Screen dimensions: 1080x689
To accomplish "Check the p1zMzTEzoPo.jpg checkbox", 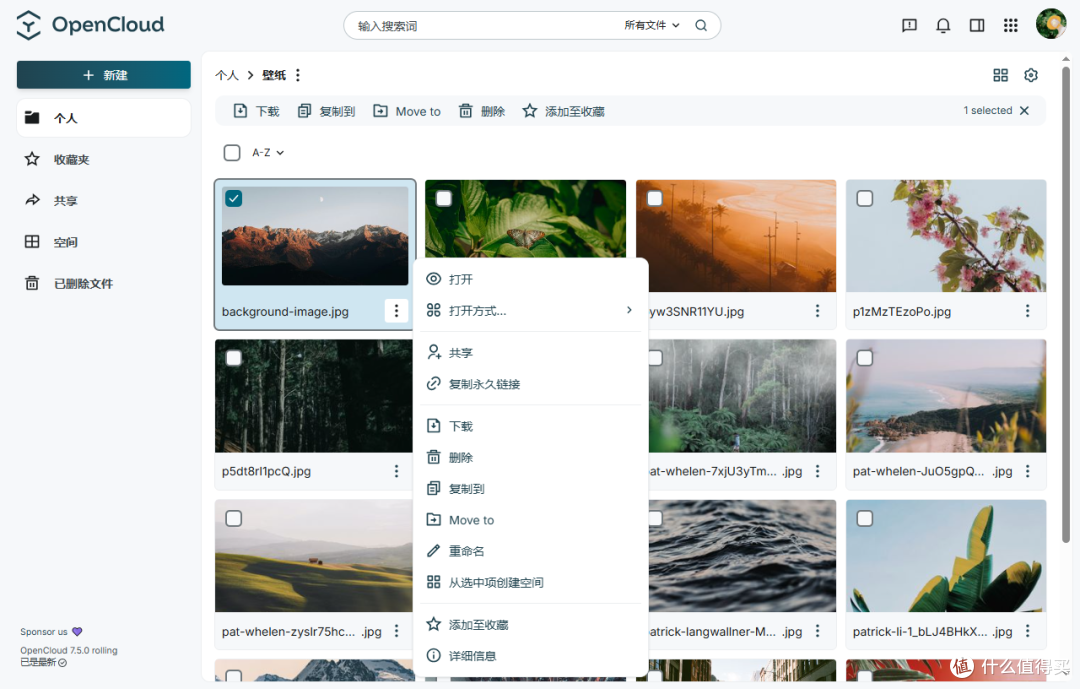I will click(864, 198).
